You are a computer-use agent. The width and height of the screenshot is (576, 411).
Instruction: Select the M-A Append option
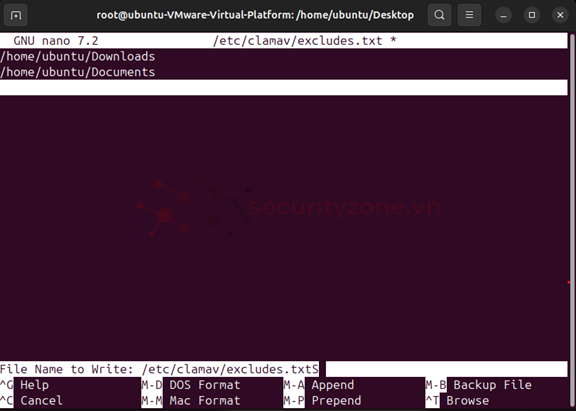(x=319, y=385)
